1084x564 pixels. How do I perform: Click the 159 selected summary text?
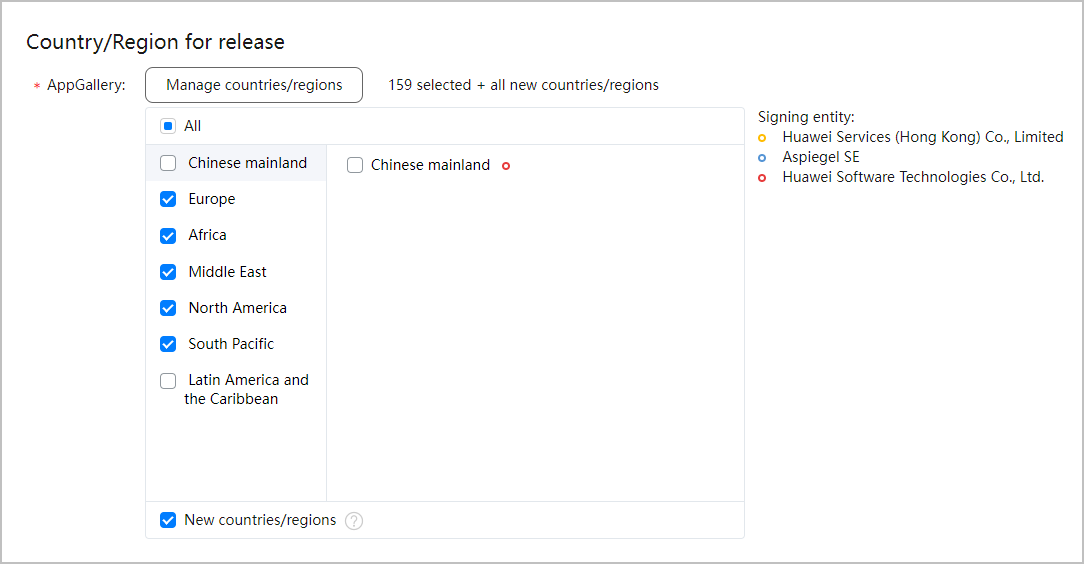click(523, 85)
